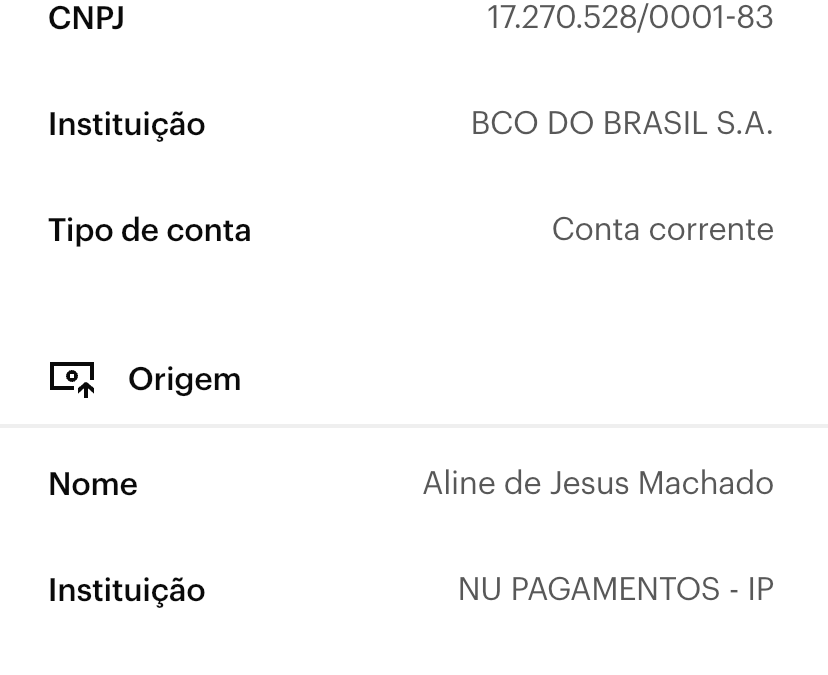Click the Tipo de conta label
This screenshot has width=828, height=675.
coord(149,230)
